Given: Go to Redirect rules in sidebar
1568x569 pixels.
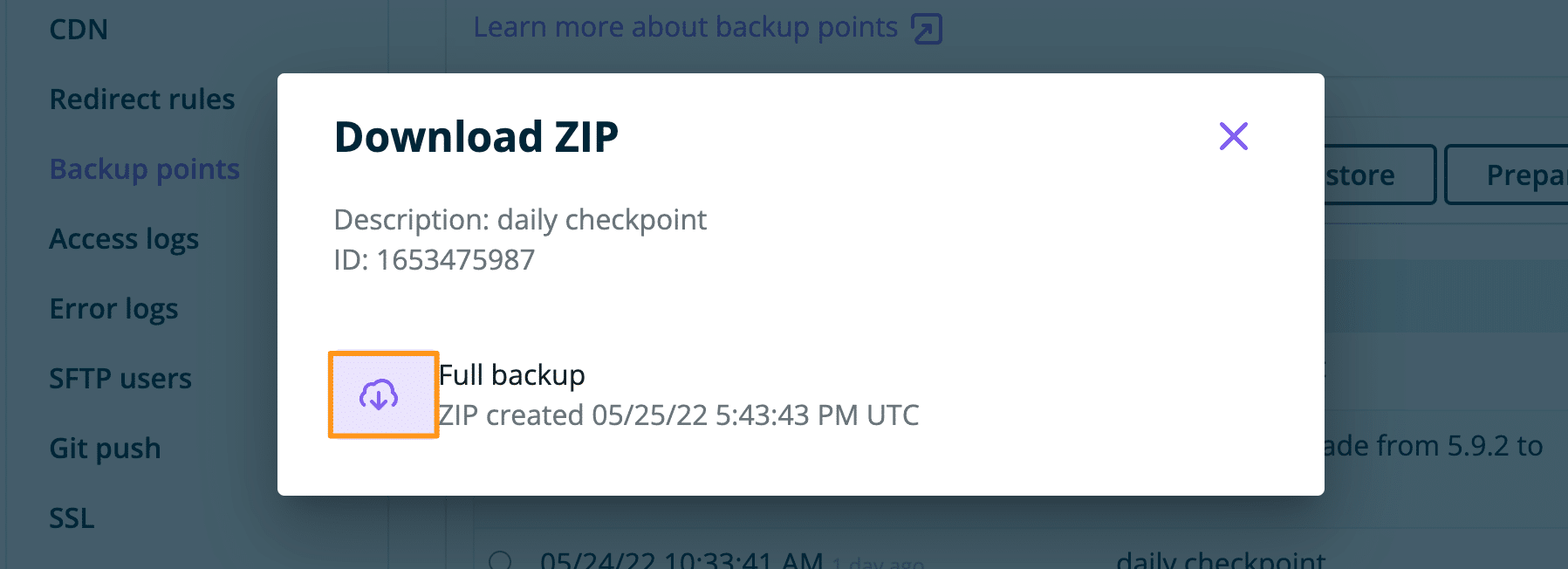Looking at the screenshot, I should pyautogui.click(x=142, y=99).
